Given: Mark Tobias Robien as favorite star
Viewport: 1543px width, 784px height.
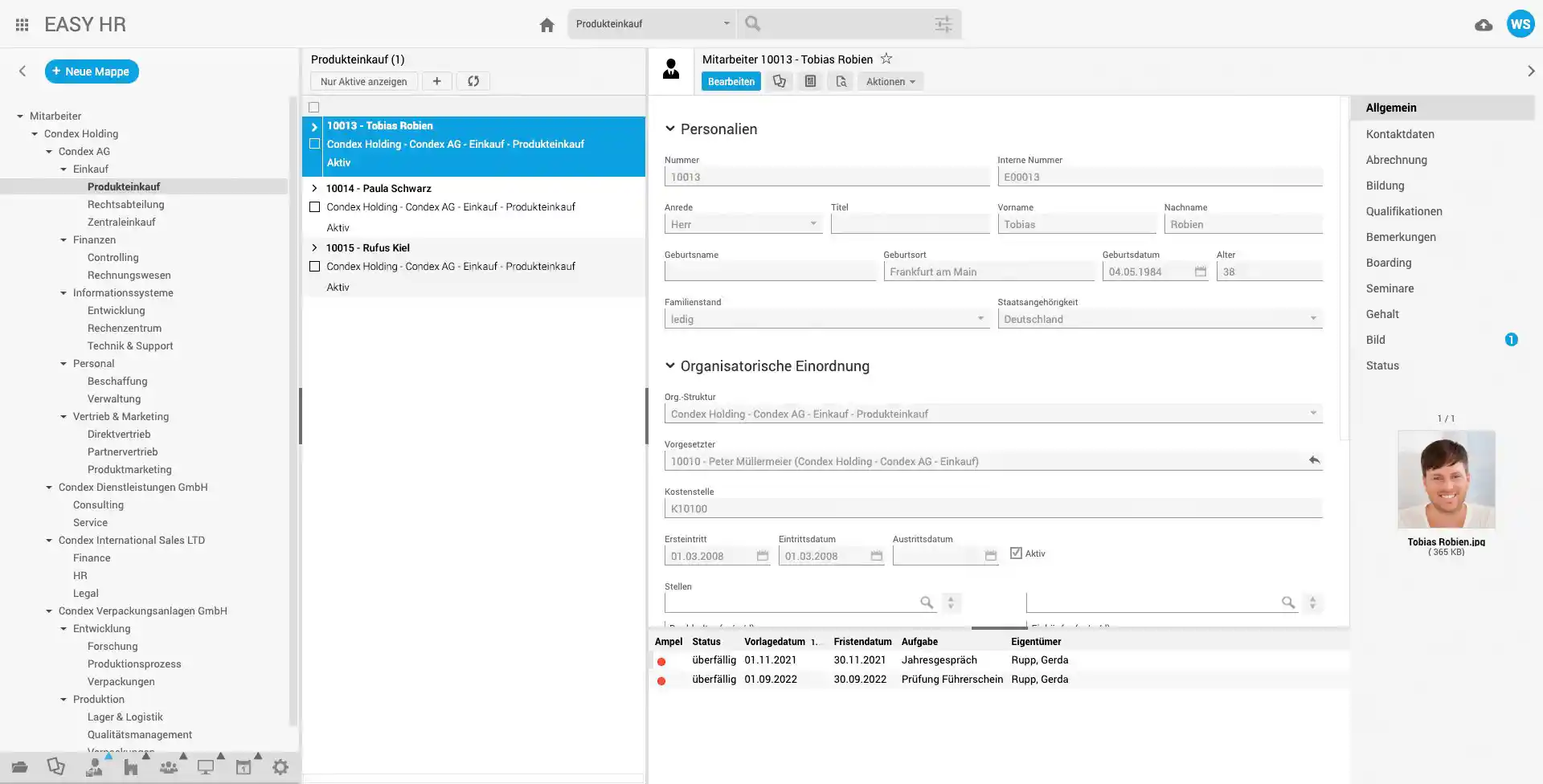Looking at the screenshot, I should [886, 59].
